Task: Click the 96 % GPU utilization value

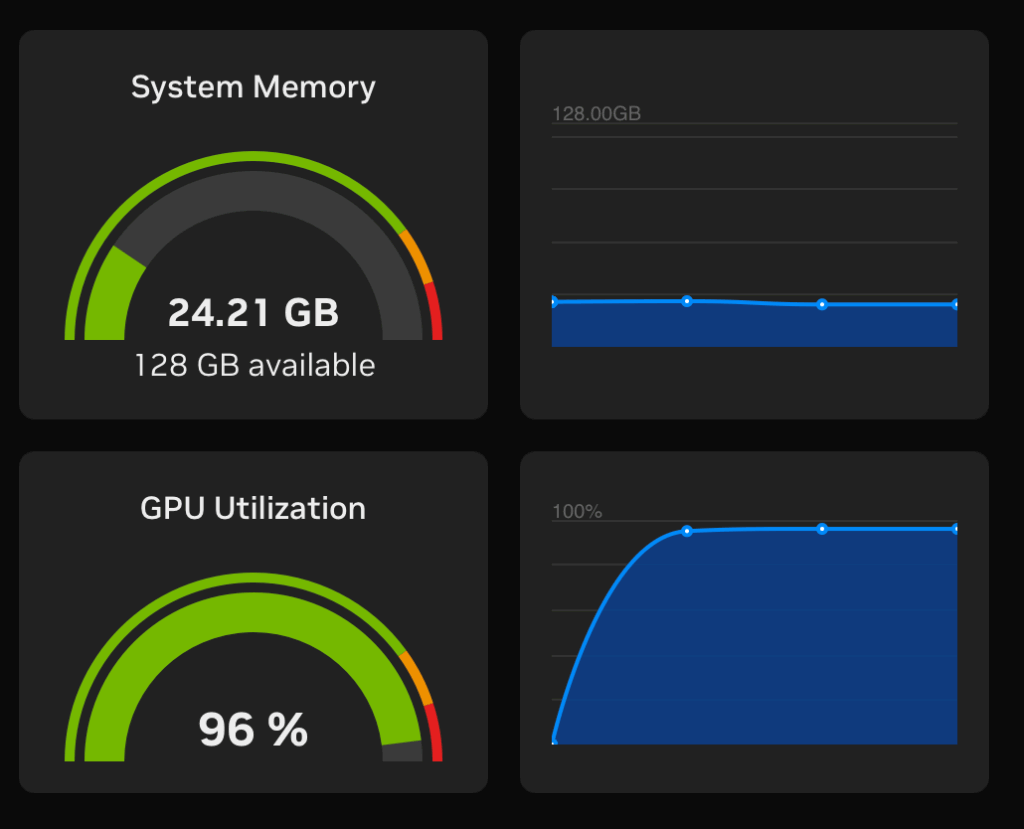Action: pos(253,730)
